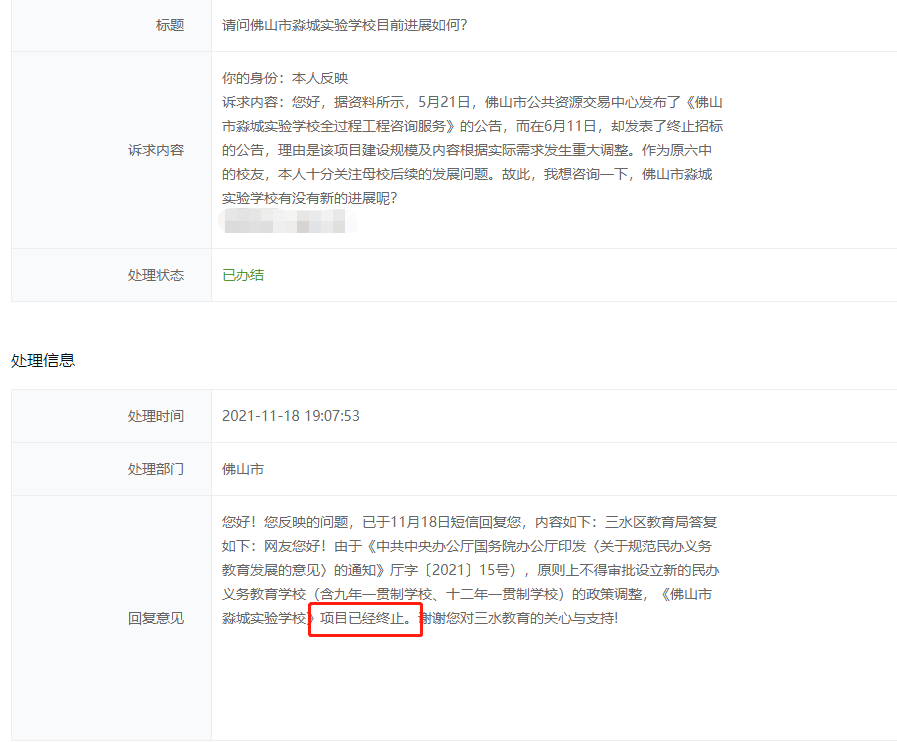Click the 标题 row label

pos(170,25)
